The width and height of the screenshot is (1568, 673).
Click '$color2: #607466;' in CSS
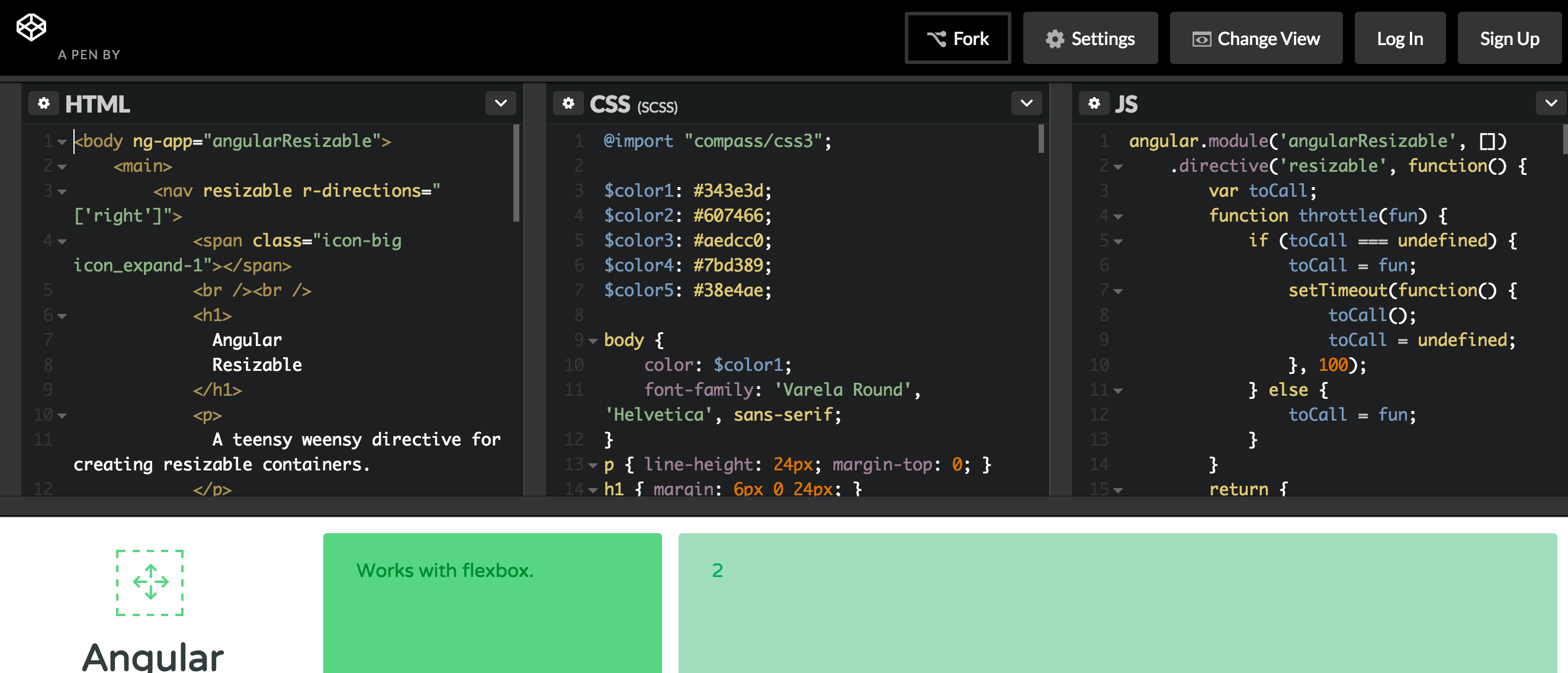tap(688, 216)
